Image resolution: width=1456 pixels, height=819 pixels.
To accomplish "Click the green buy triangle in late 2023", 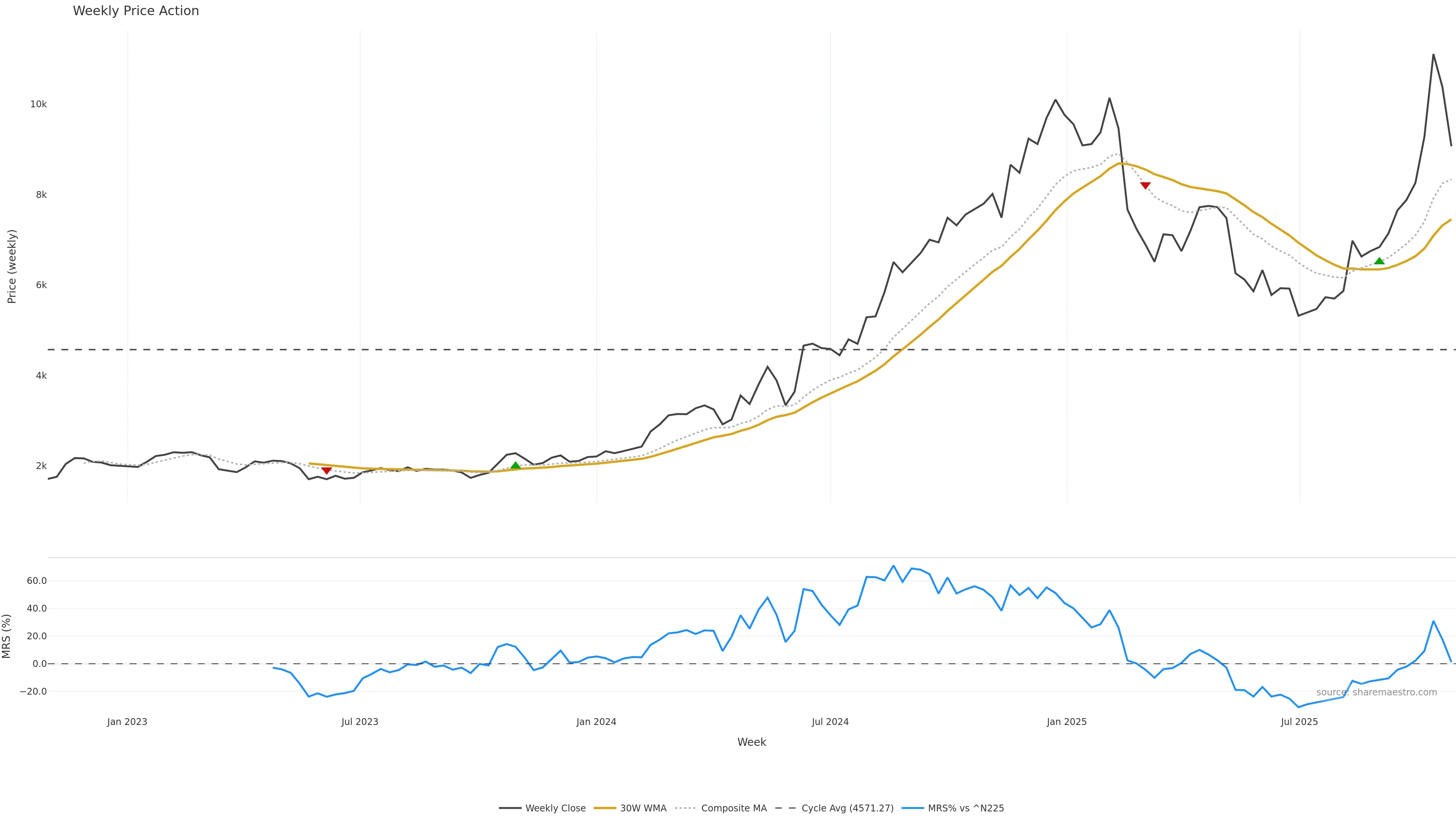I will [516, 466].
